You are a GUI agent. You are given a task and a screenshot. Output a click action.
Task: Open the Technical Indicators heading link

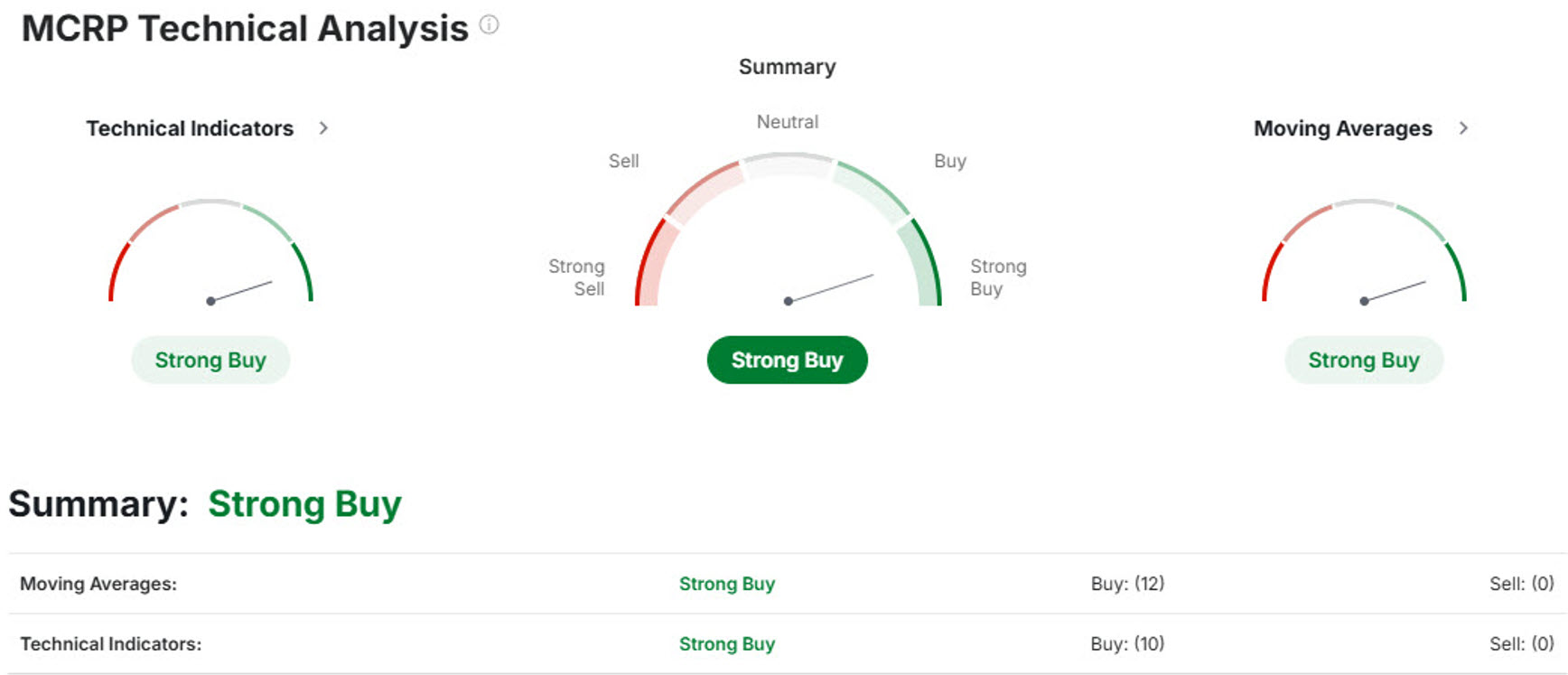pos(190,128)
